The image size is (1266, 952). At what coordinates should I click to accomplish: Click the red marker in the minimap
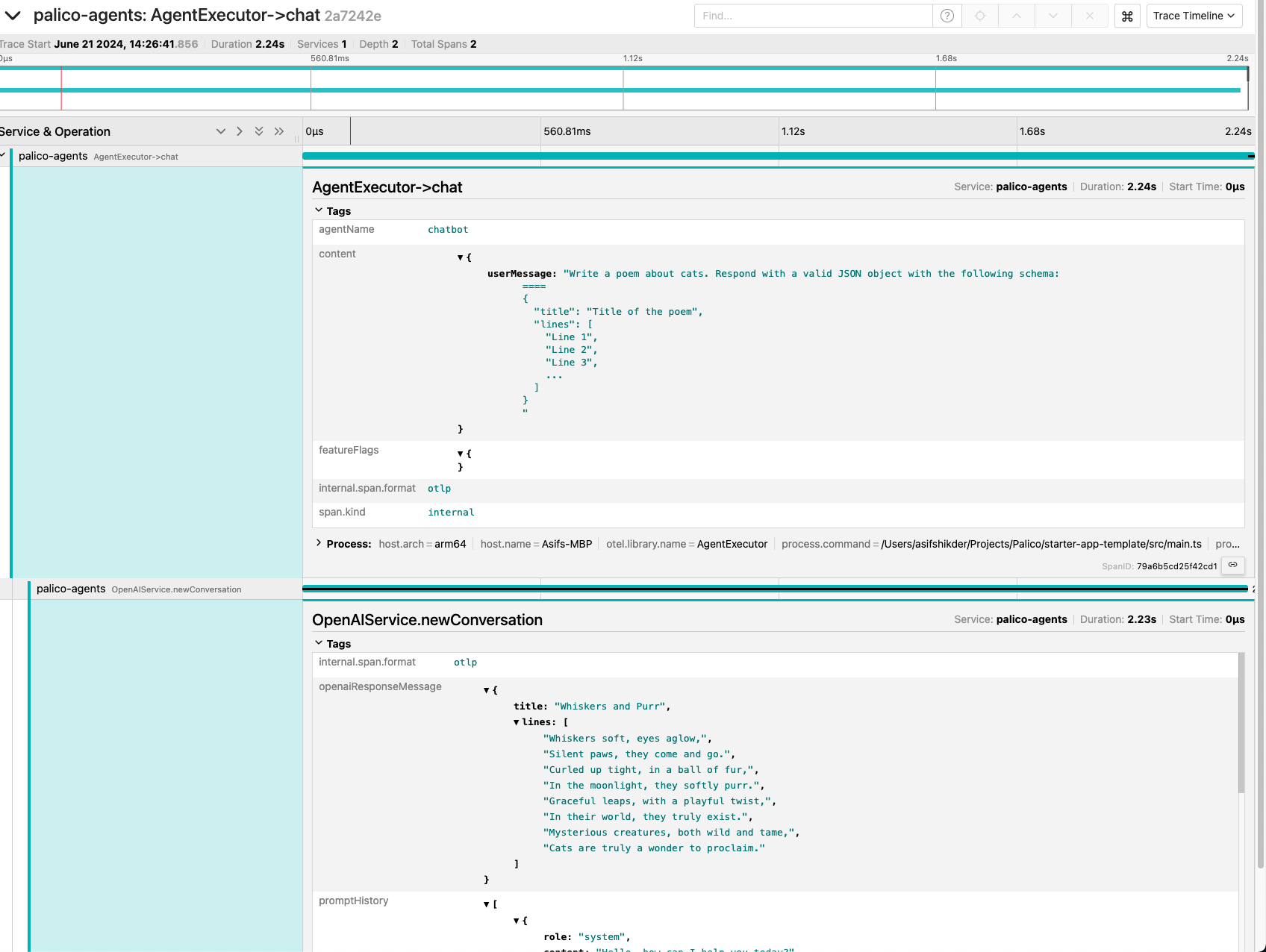pos(61,88)
